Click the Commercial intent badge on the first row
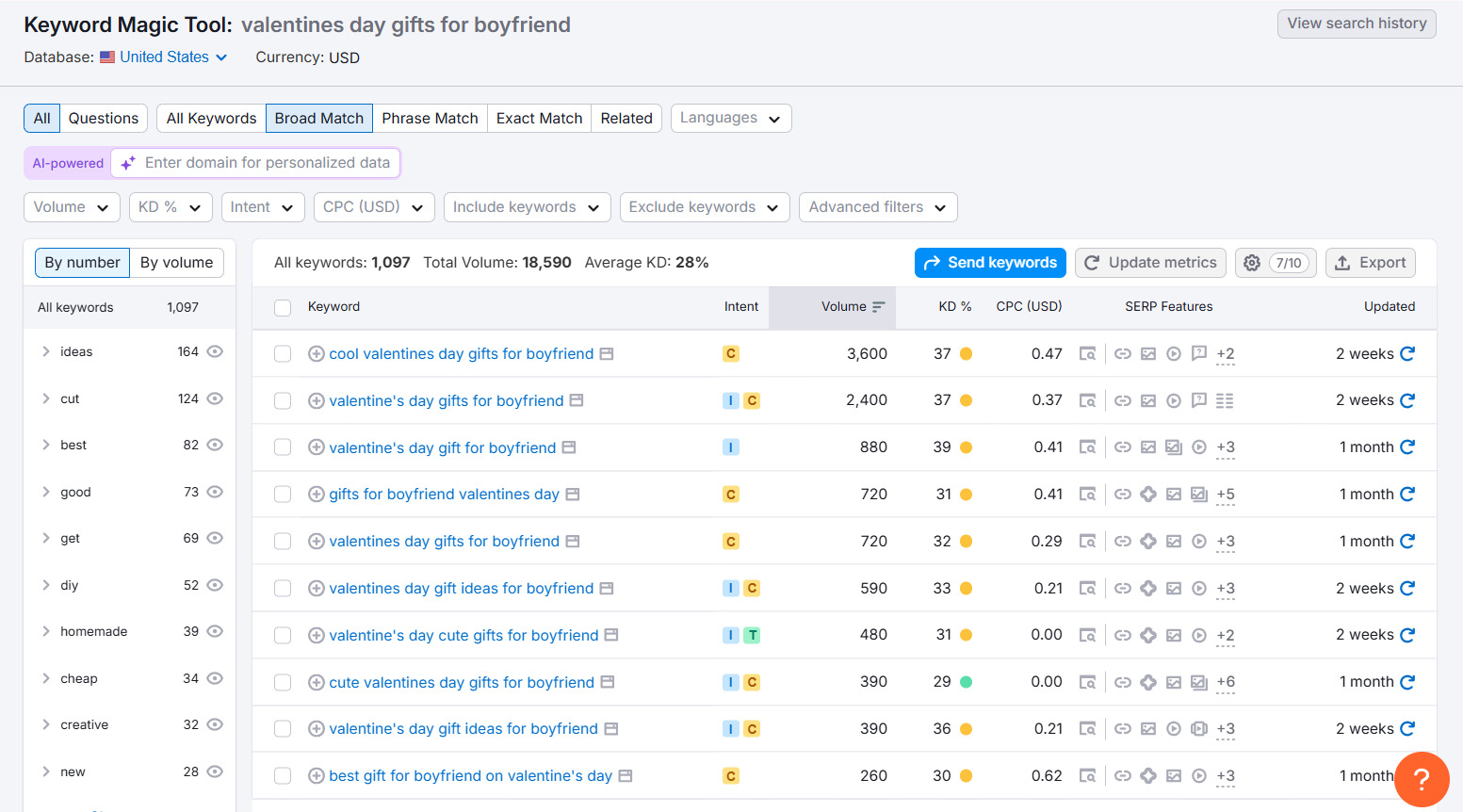The width and height of the screenshot is (1463, 812). point(731,353)
